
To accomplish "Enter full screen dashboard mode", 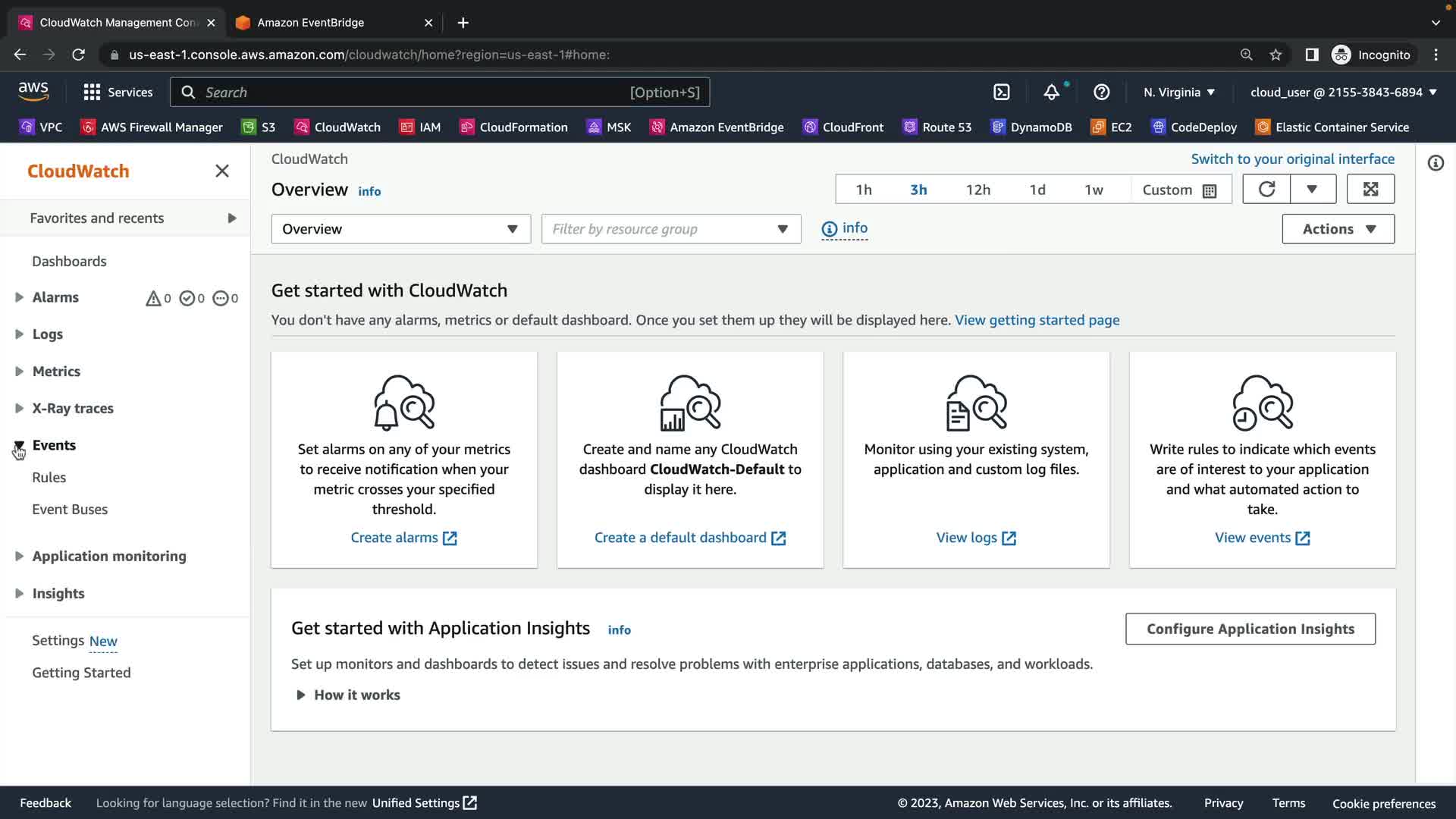I will 1370,190.
